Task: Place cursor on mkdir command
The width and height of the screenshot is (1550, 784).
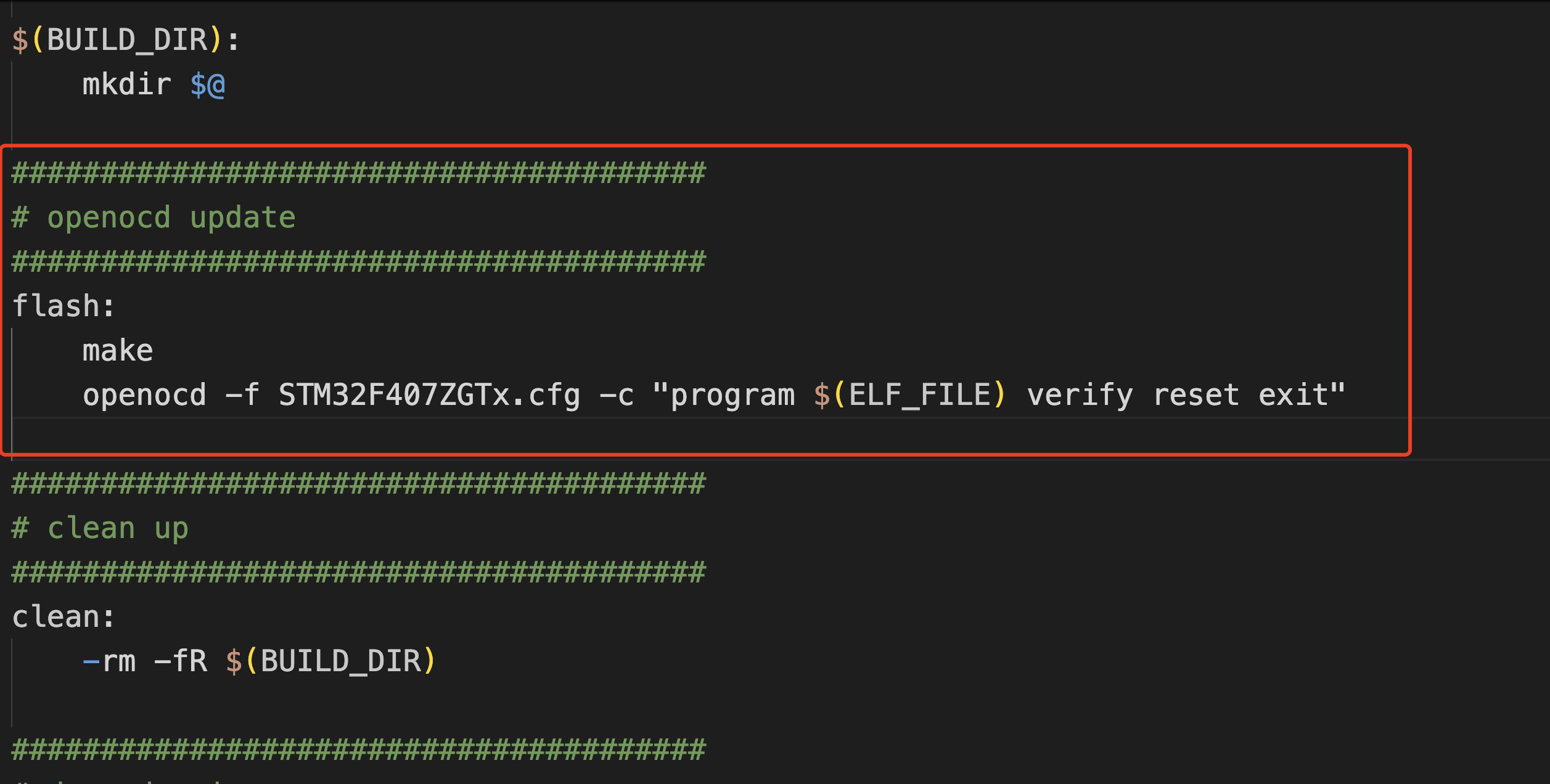Action: [127, 84]
